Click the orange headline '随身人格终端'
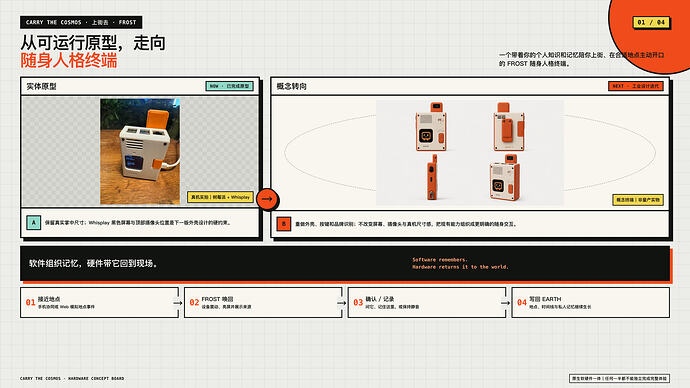This screenshot has width=690, height=388. [x=69, y=60]
